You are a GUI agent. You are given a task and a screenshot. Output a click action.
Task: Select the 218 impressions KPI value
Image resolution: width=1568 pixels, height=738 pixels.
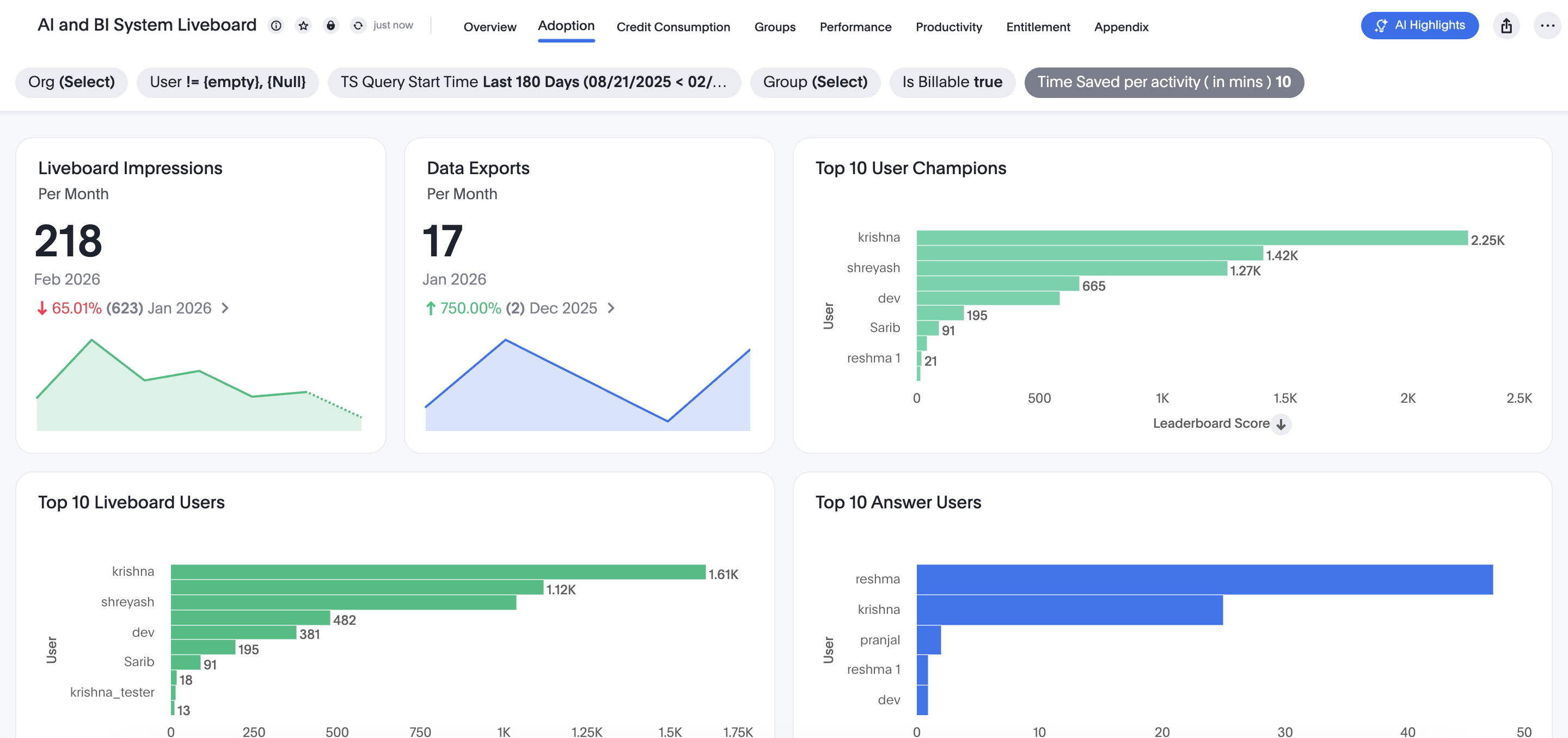68,241
